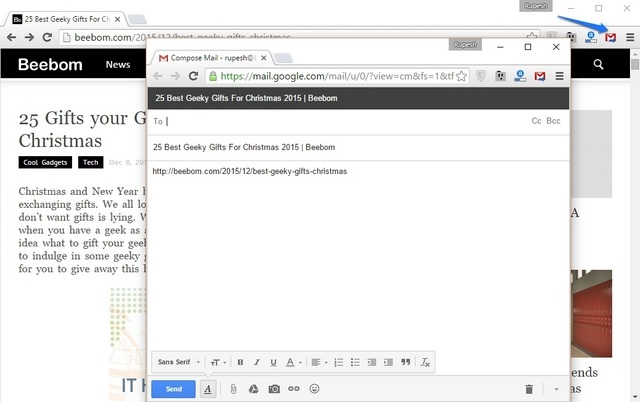Go forward in the Beebom browser window
The image size is (640, 402).
pos(29,38)
